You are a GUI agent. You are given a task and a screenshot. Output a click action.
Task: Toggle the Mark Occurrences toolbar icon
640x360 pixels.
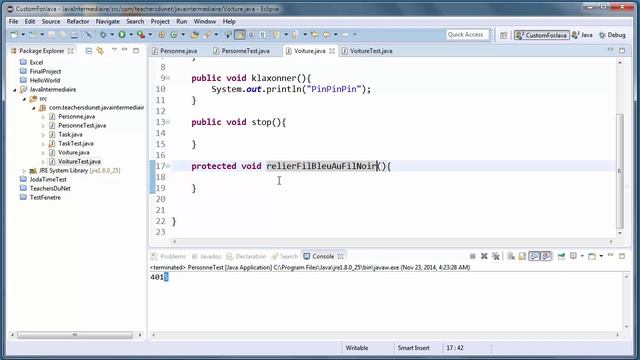click(x=240, y=35)
